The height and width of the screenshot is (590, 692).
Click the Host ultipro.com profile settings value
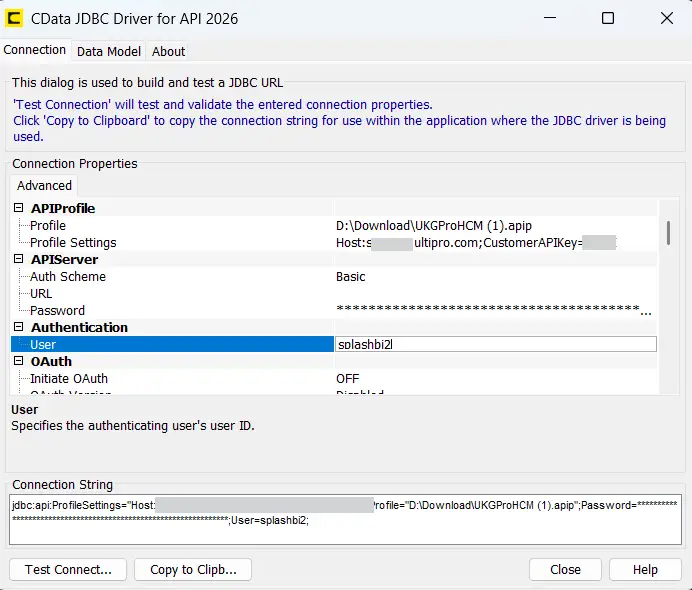476,243
